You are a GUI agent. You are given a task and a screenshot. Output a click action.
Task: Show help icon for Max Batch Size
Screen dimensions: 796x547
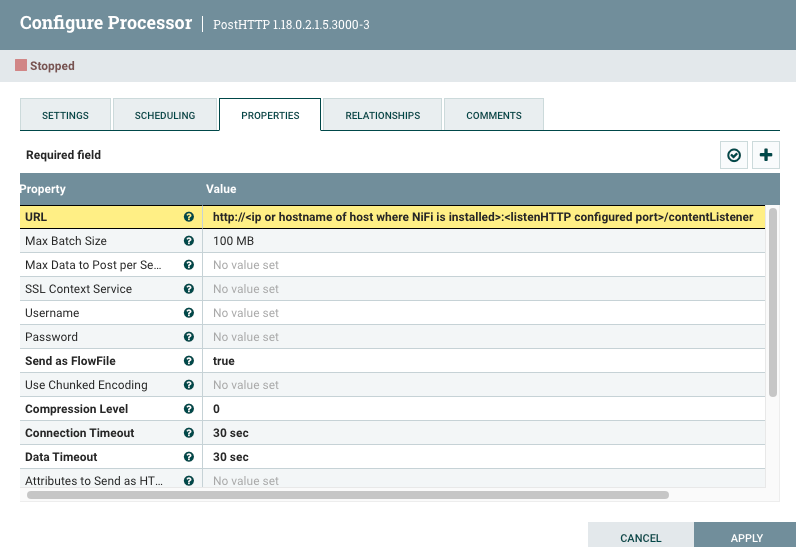coord(189,241)
